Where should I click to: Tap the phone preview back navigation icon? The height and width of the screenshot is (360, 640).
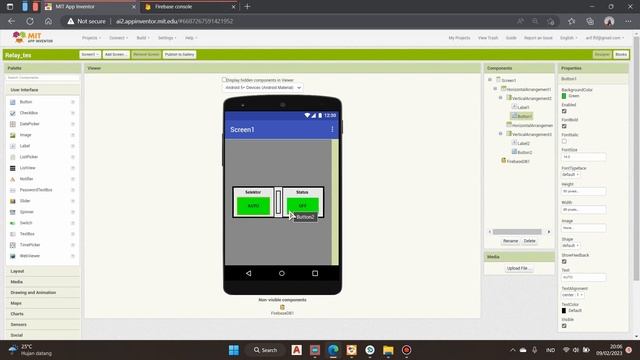click(x=249, y=273)
